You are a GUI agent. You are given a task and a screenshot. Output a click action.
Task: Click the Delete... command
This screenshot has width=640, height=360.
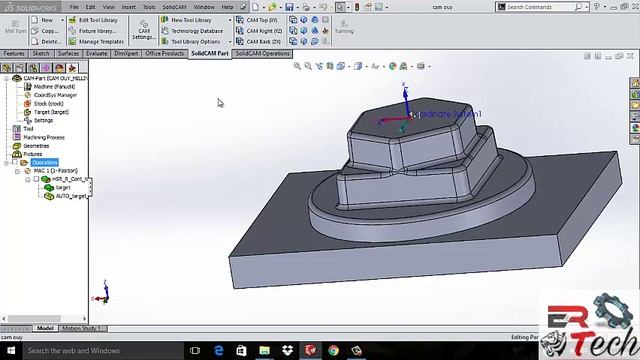coord(46,42)
